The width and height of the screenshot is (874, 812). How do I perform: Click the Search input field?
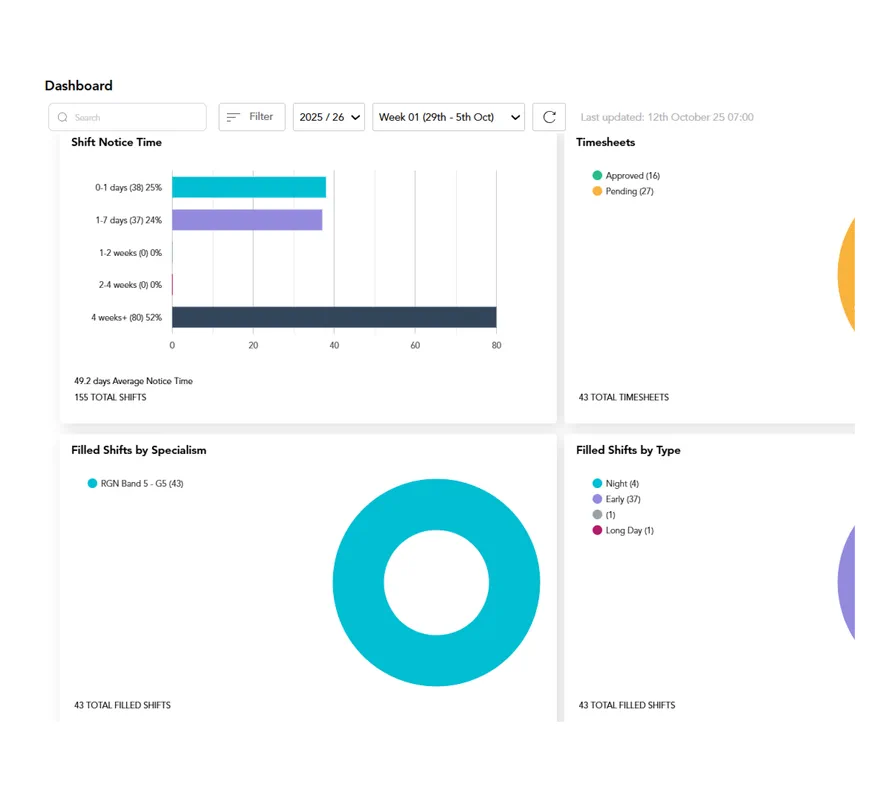point(128,117)
